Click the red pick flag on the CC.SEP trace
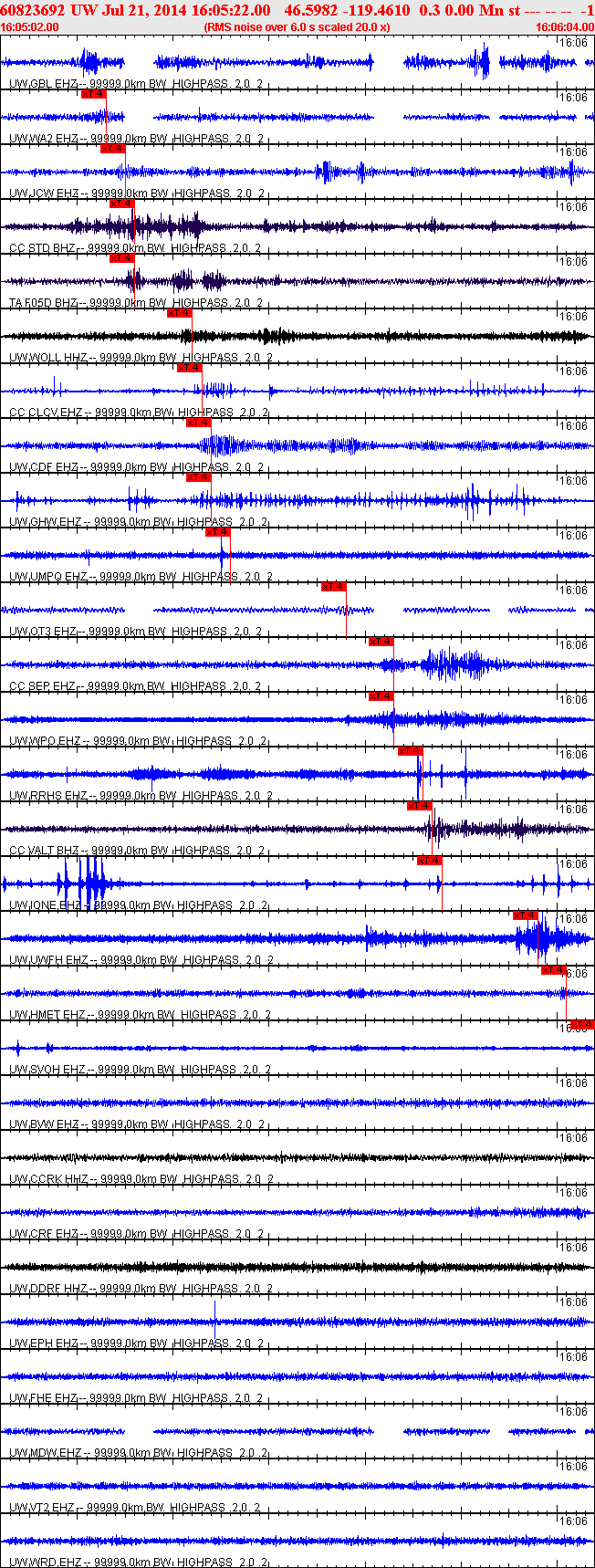This screenshot has width=595, height=1568. [x=381, y=642]
